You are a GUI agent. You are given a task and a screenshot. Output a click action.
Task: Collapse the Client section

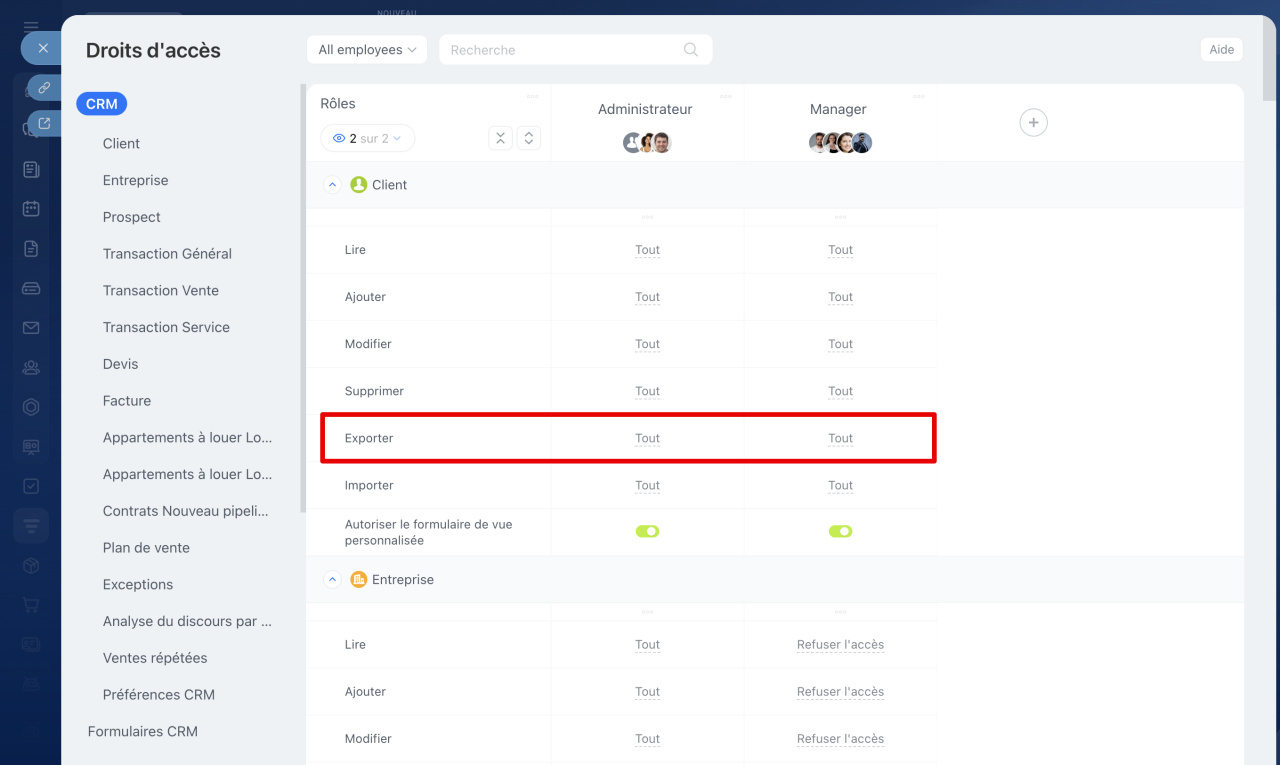pos(333,185)
